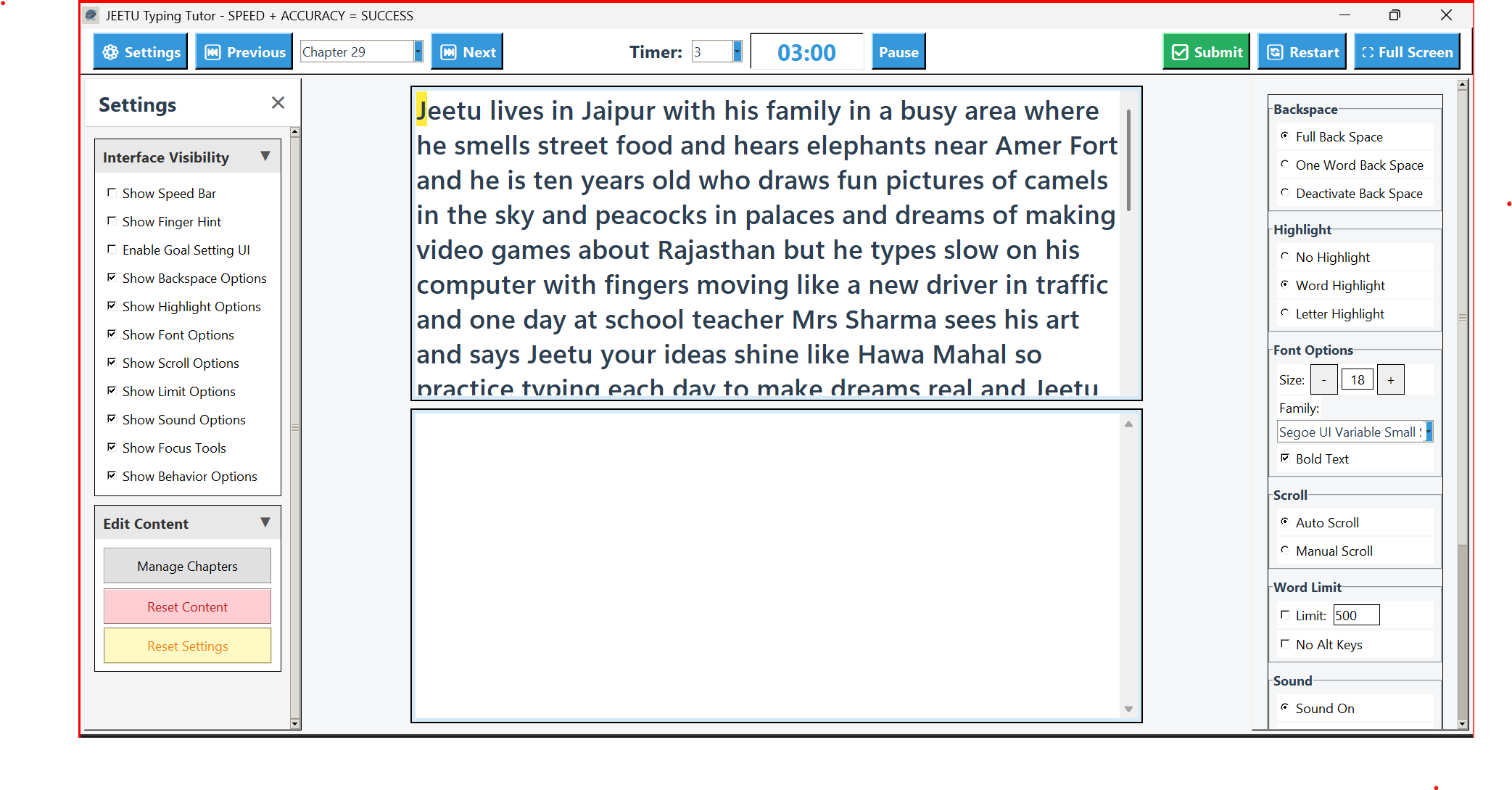Decrease font size with minus button

click(1323, 380)
